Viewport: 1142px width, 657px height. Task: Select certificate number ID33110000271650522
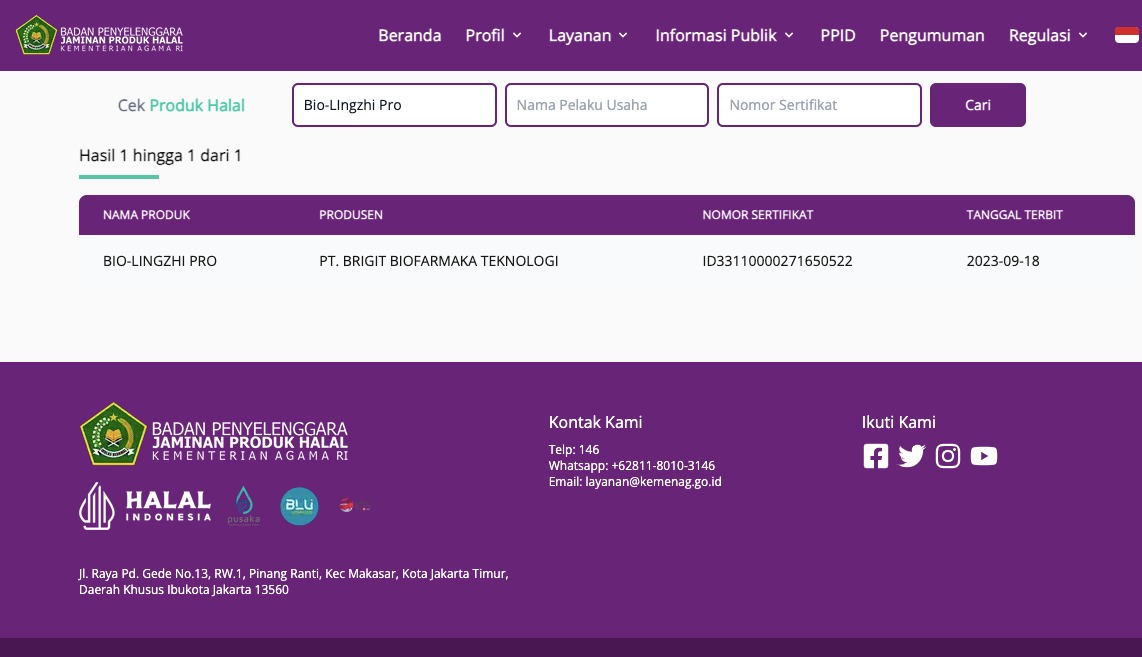(x=777, y=261)
